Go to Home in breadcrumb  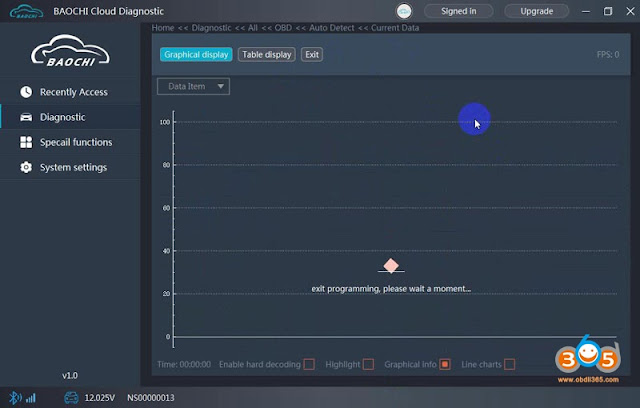pos(163,28)
